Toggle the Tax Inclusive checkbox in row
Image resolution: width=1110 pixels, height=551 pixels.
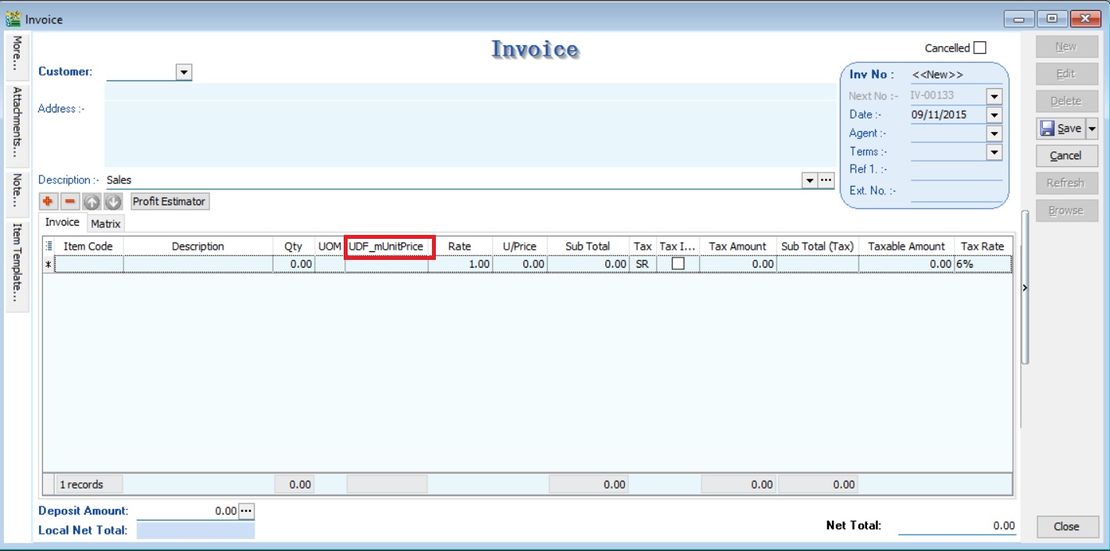[678, 264]
